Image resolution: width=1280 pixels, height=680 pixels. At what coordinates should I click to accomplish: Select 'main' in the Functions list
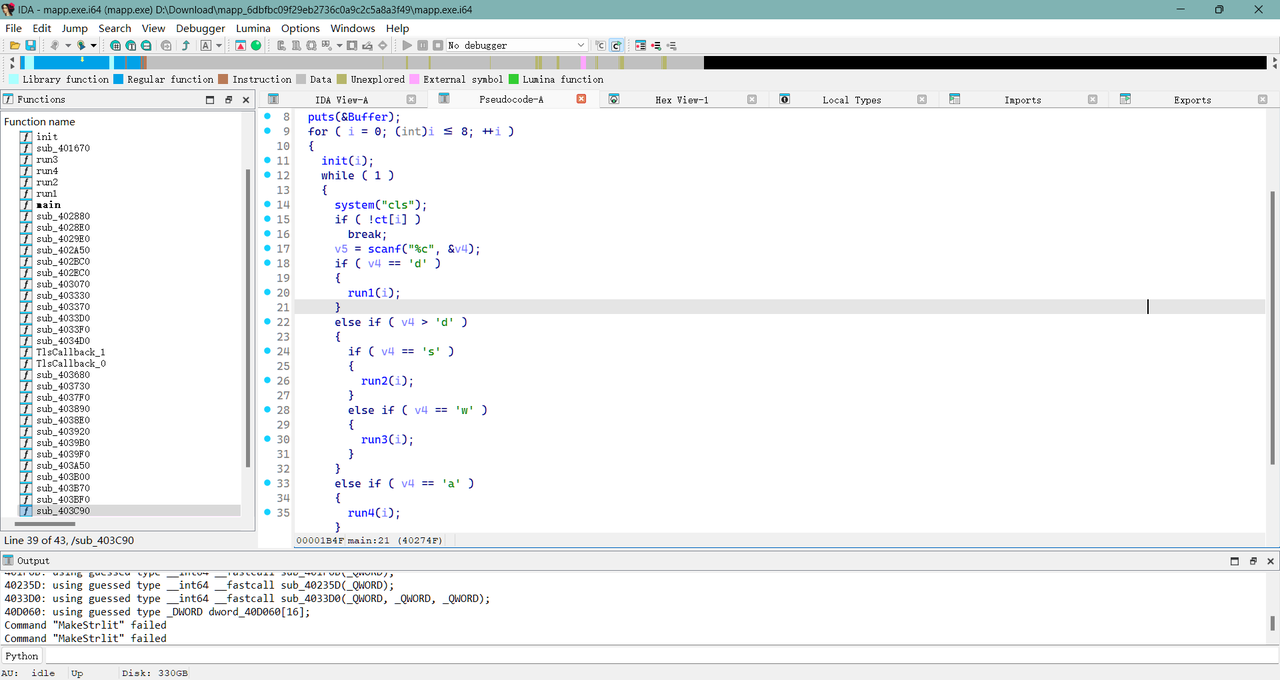pos(48,205)
